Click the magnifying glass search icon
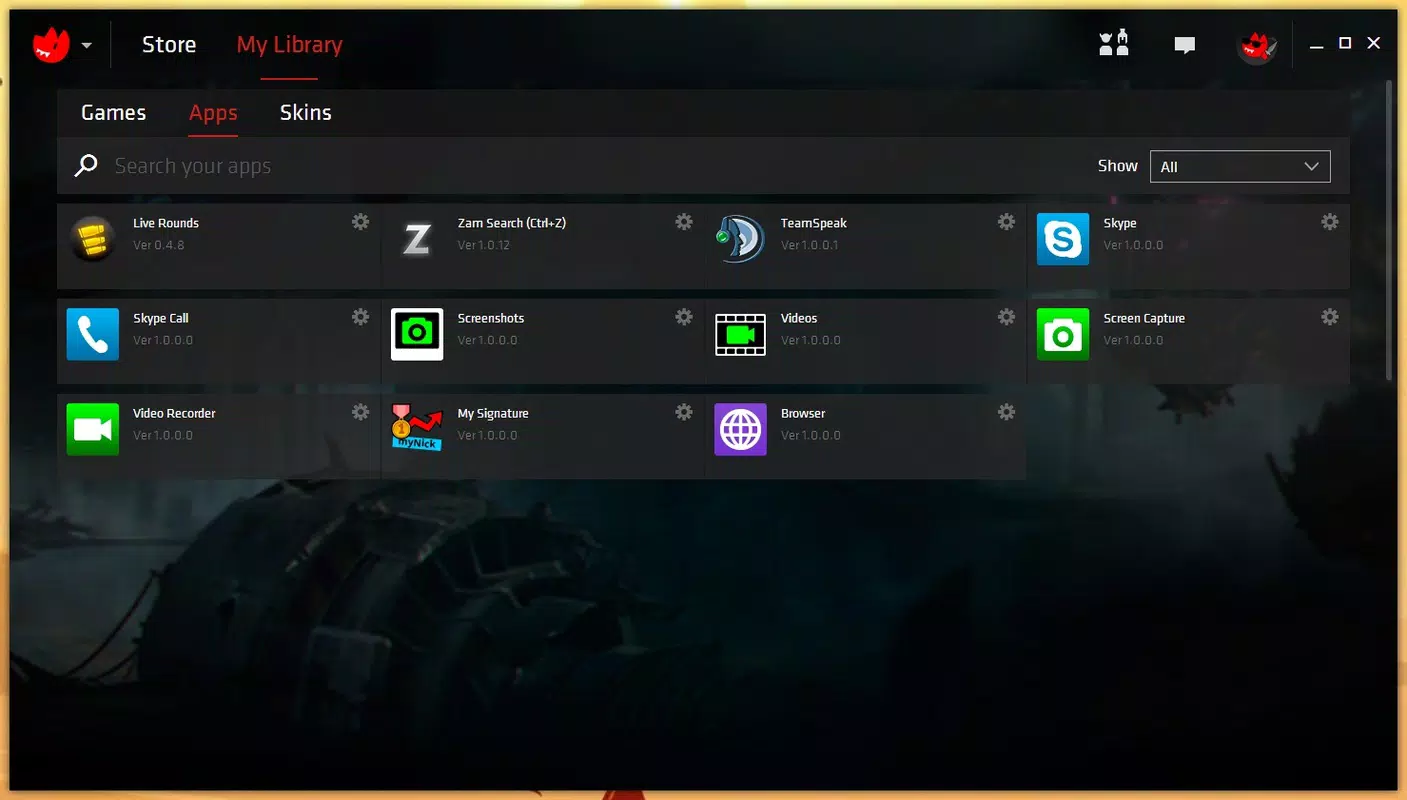Image resolution: width=1407 pixels, height=800 pixels. coord(86,166)
